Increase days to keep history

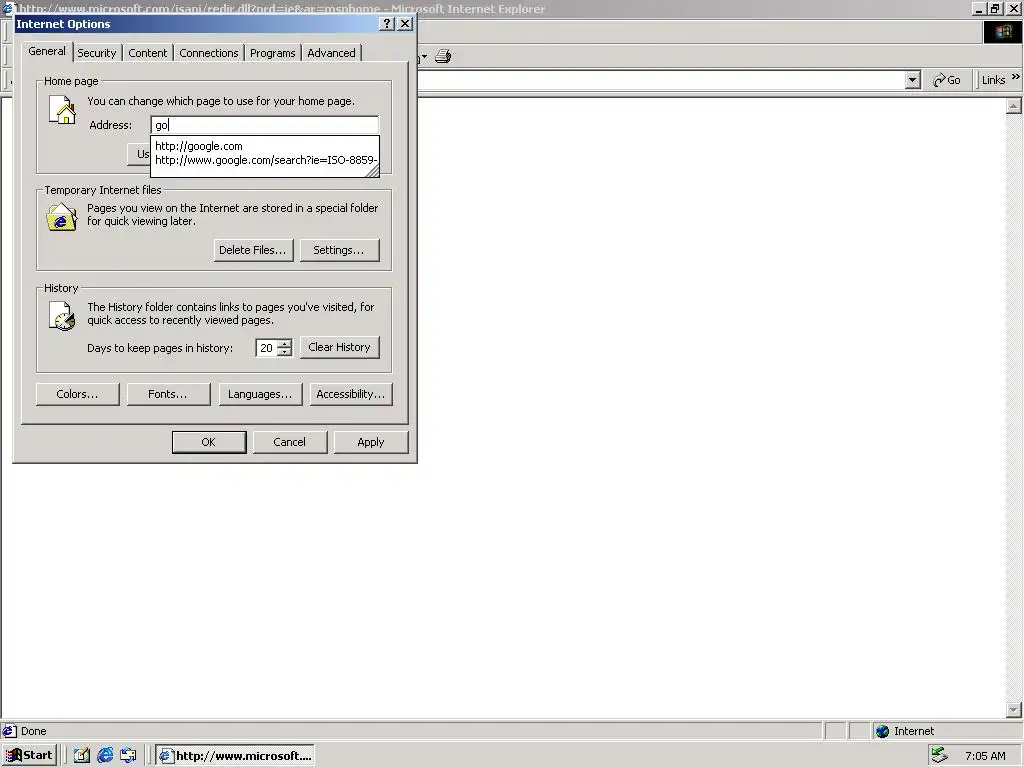[284, 344]
